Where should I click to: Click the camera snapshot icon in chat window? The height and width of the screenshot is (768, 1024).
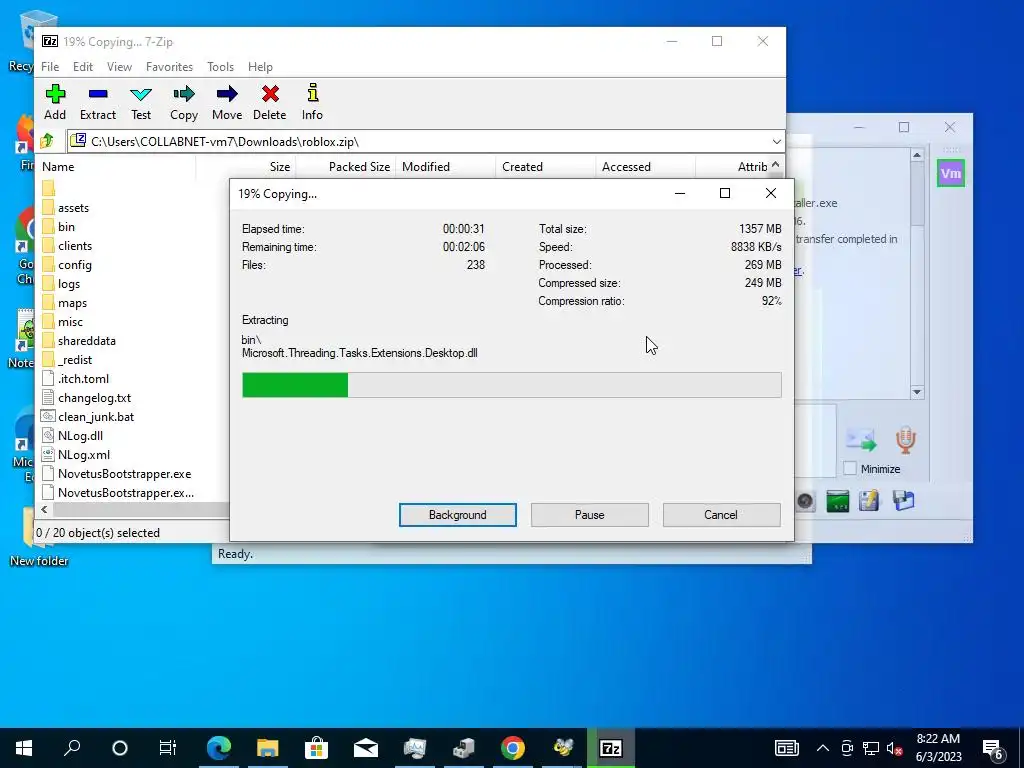point(805,501)
